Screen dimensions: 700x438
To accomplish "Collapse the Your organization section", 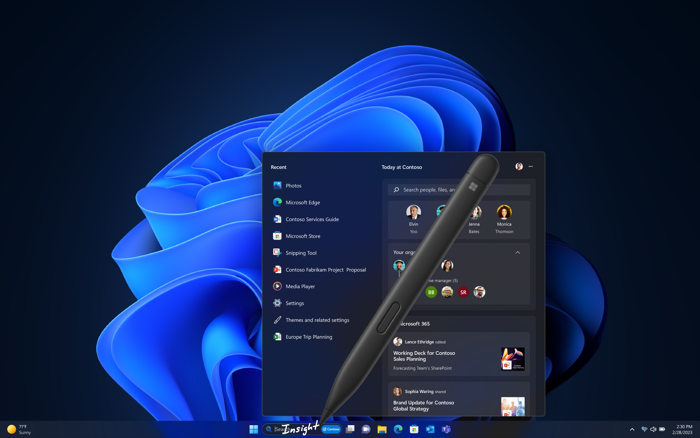I will pos(517,253).
